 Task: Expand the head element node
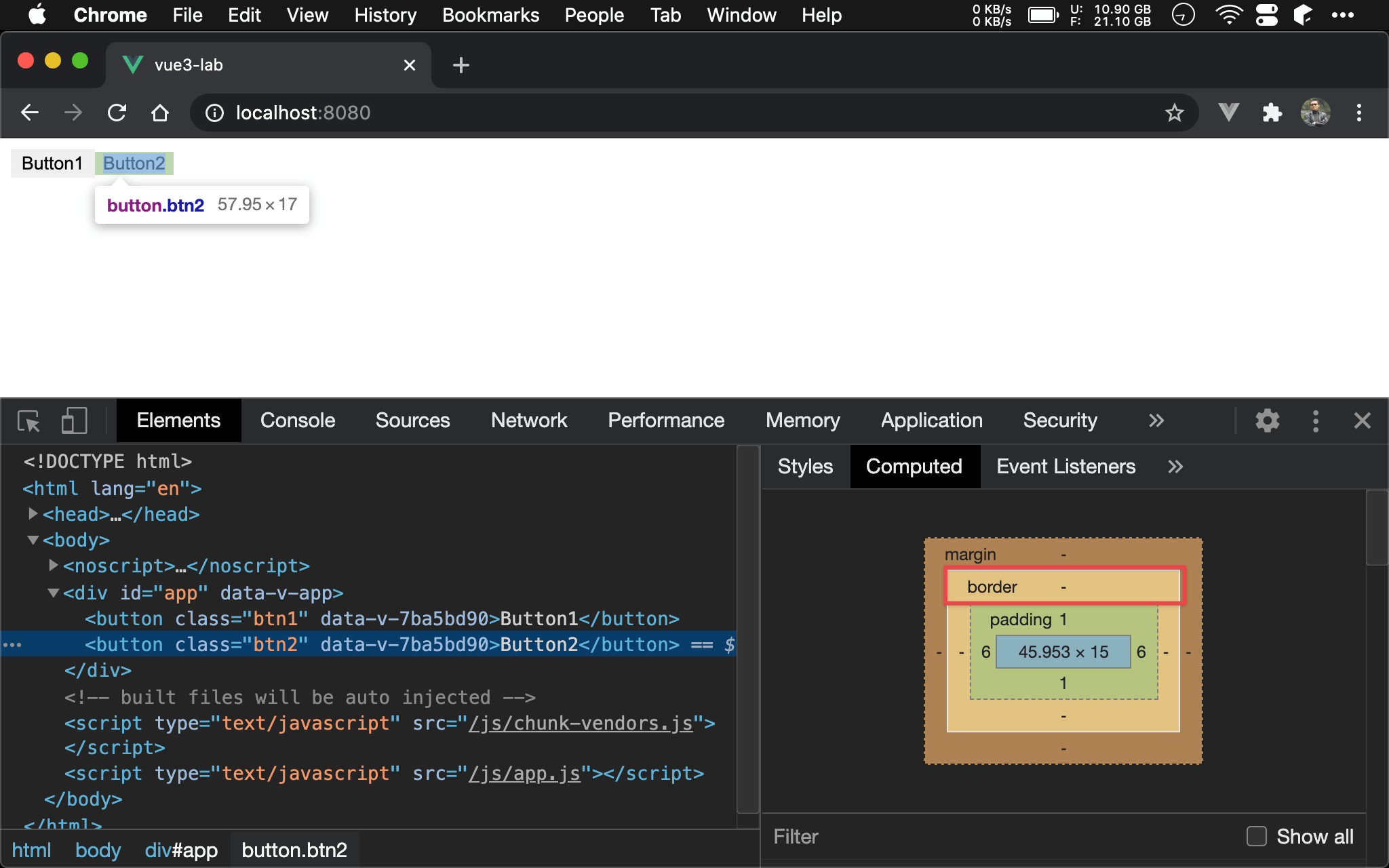pos(33,514)
